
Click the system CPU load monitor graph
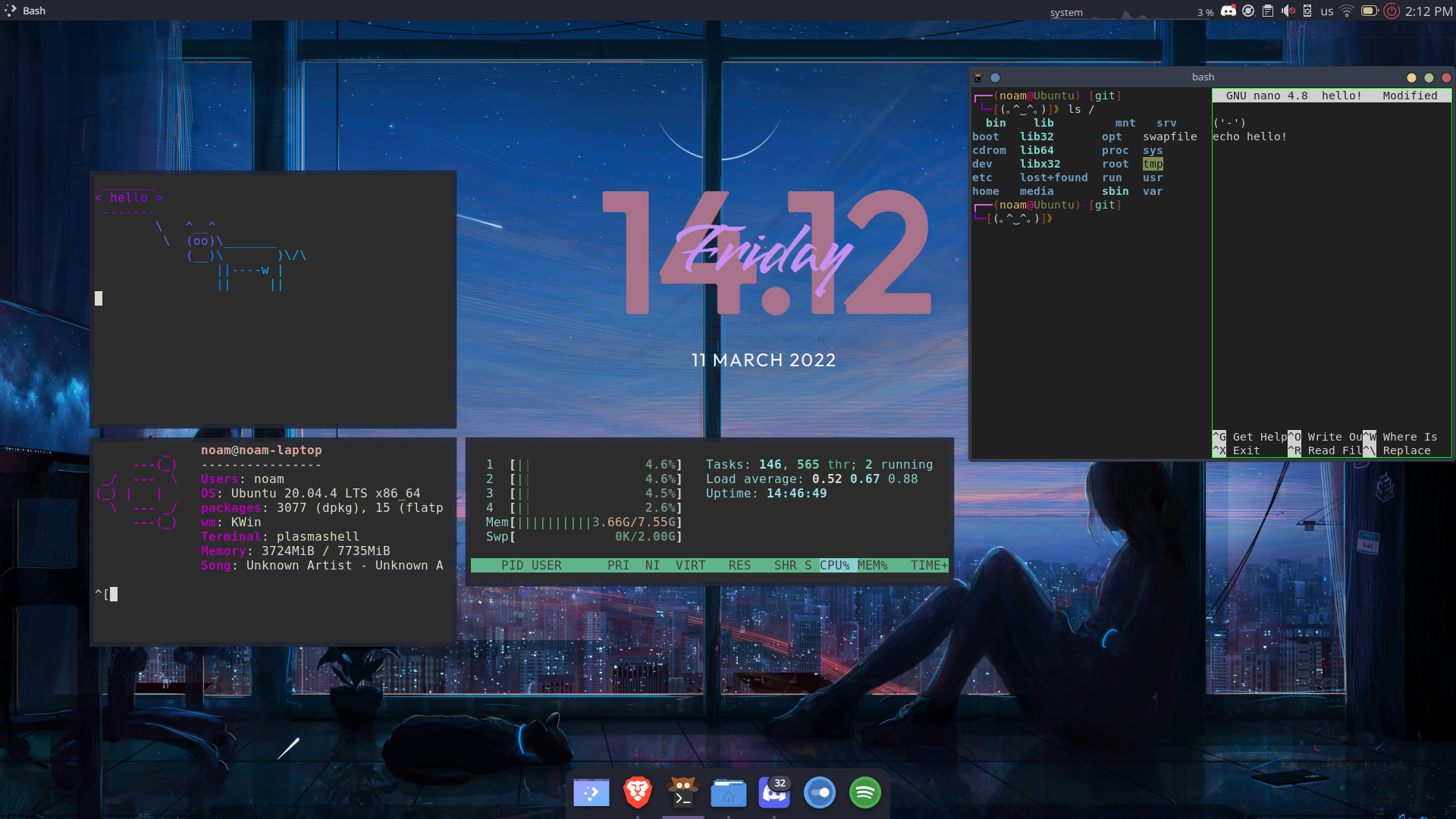click(1122, 12)
